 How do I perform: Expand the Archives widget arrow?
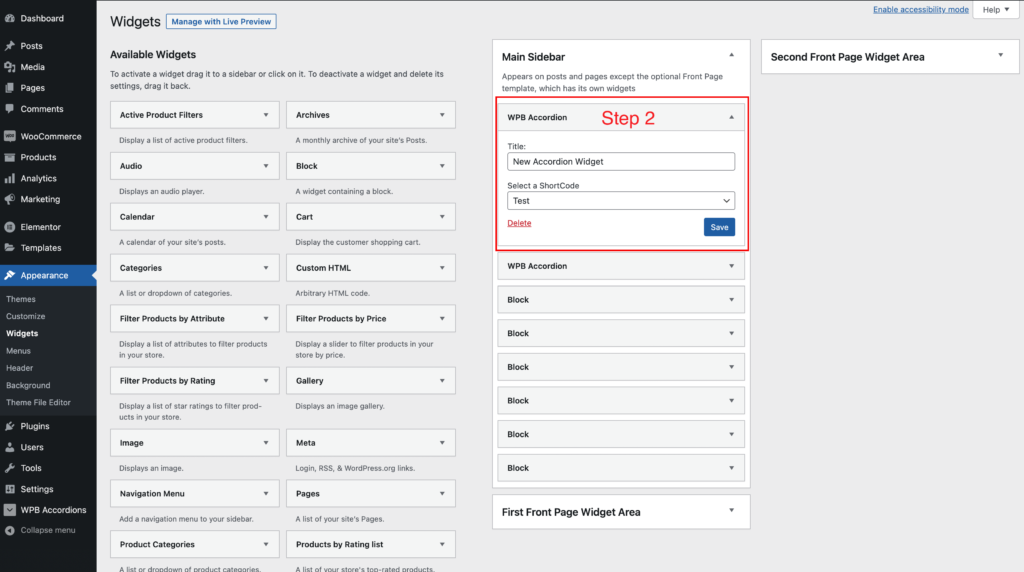442,115
